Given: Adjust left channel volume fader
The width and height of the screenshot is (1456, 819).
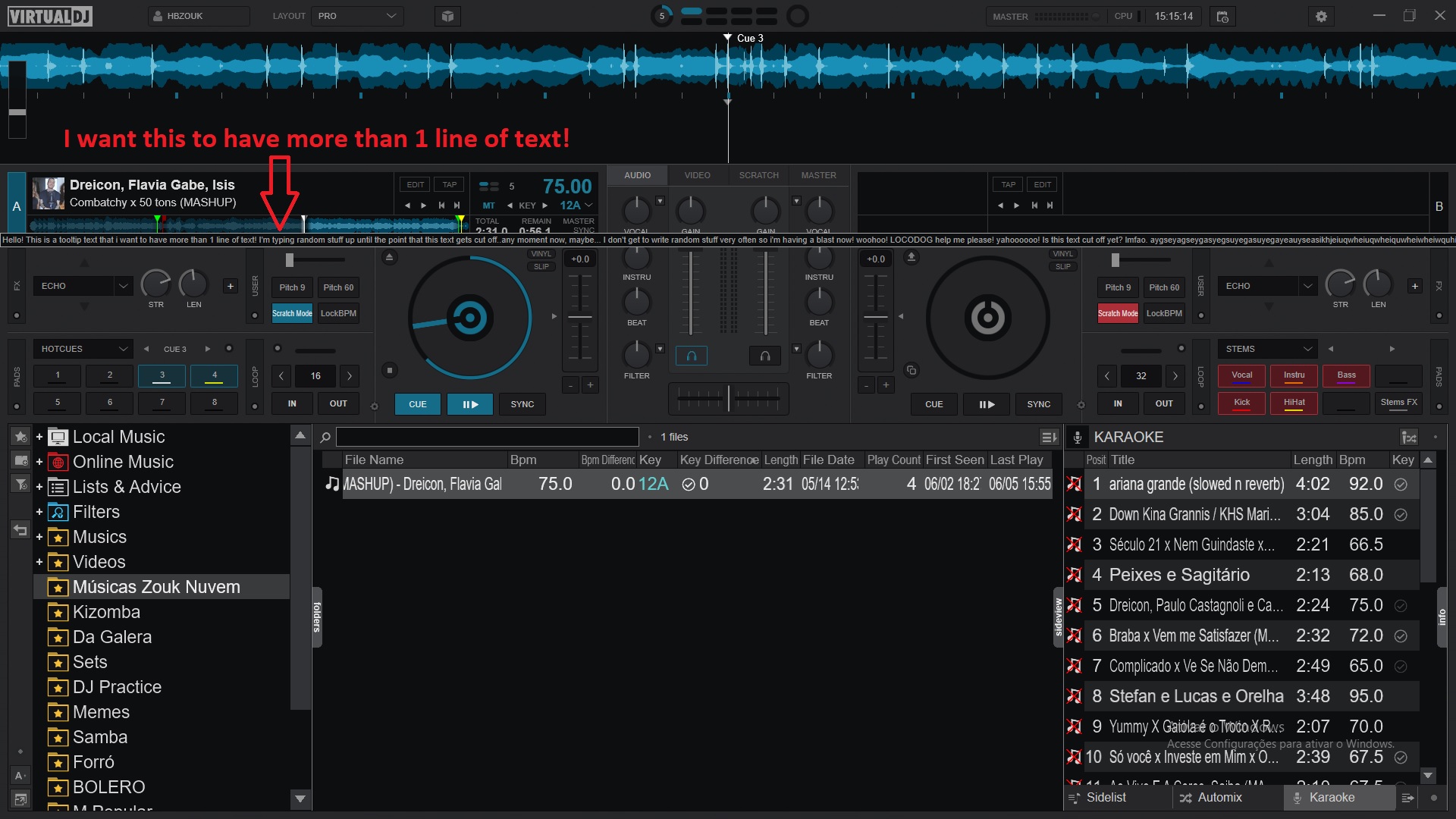Looking at the screenshot, I should (x=690, y=292).
